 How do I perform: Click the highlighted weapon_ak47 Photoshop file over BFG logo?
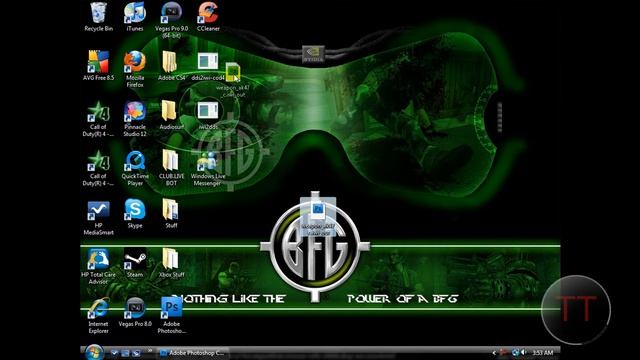pyautogui.click(x=318, y=217)
